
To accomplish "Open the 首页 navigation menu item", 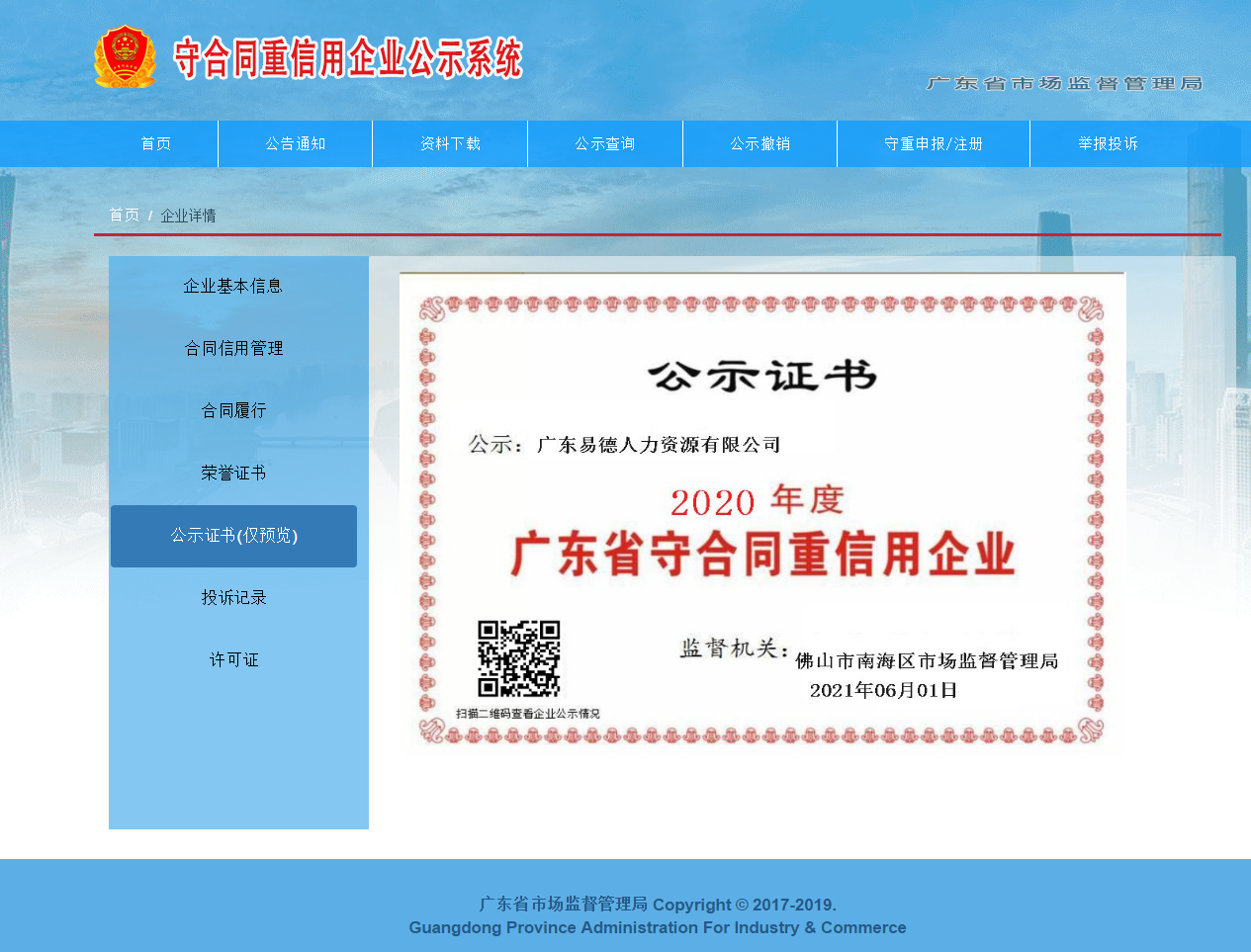I will pyautogui.click(x=156, y=144).
